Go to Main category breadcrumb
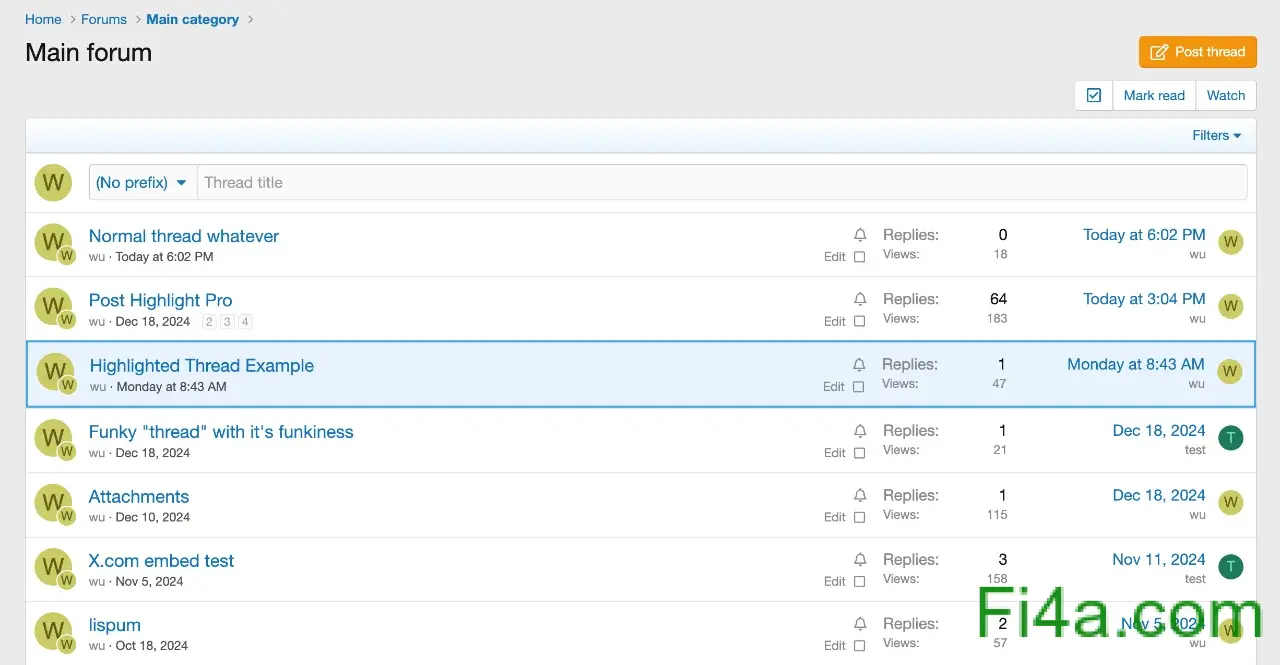The width and height of the screenshot is (1280, 665). tap(193, 19)
